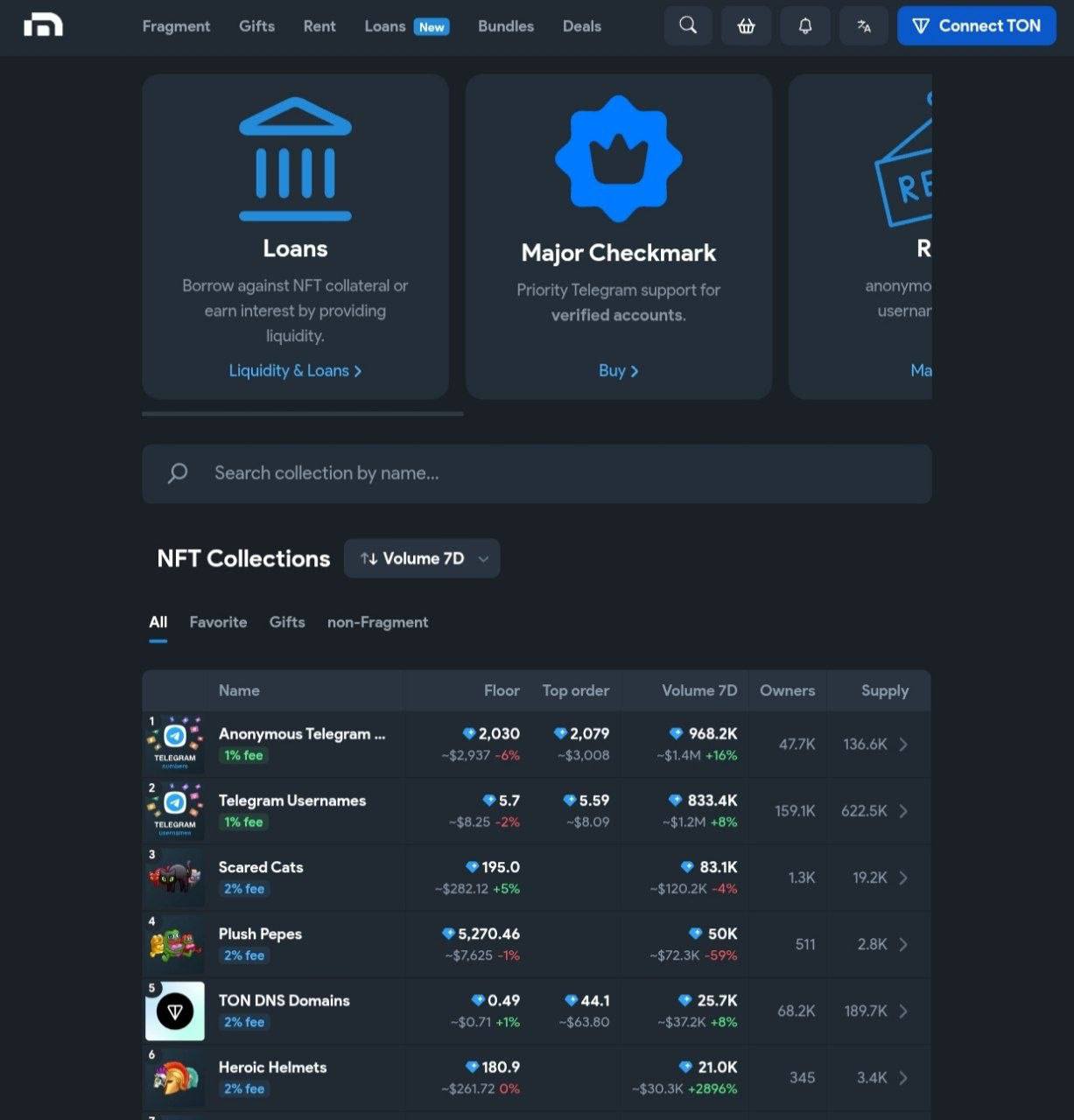Sort by the Owners column header
The height and width of the screenshot is (1120, 1074).
[787, 690]
